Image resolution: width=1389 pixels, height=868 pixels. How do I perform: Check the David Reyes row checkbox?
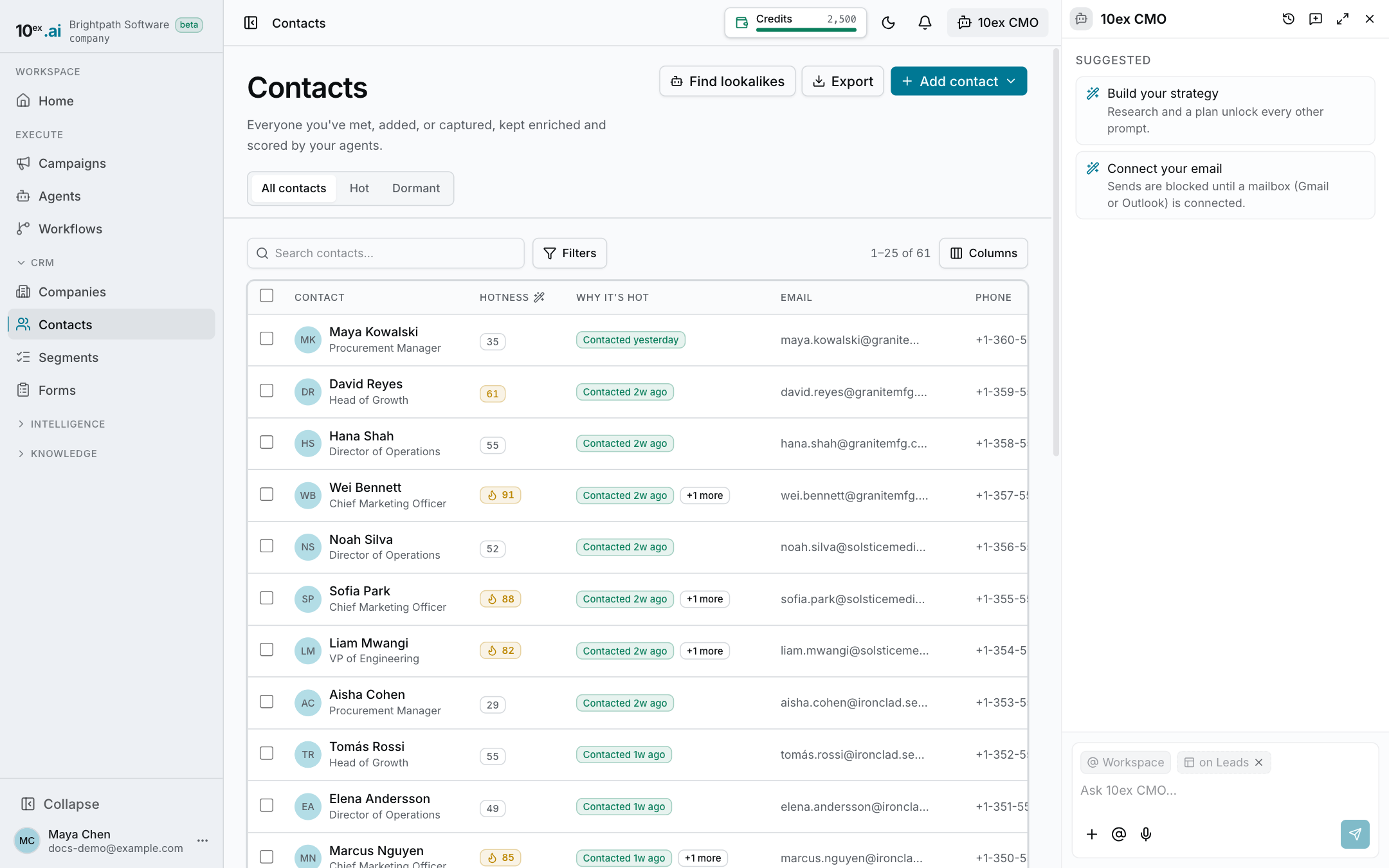(x=267, y=391)
